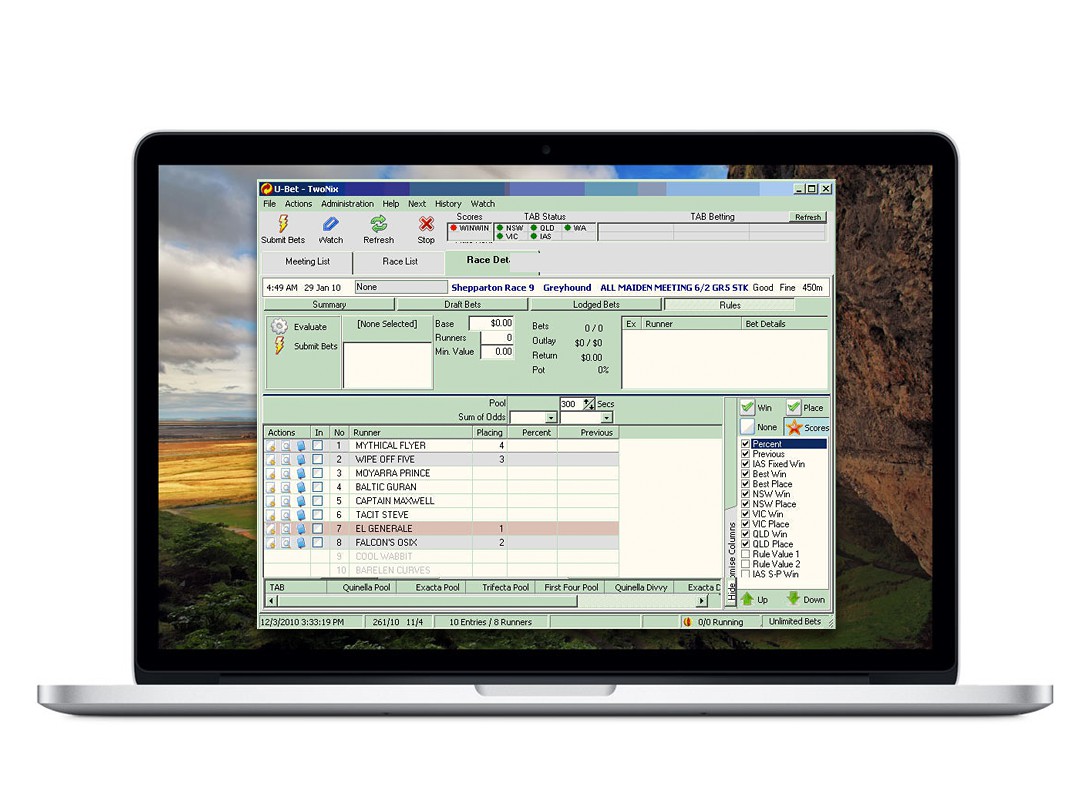Click the blue tag action icon for FALCON'S OSIX

tap(301, 543)
